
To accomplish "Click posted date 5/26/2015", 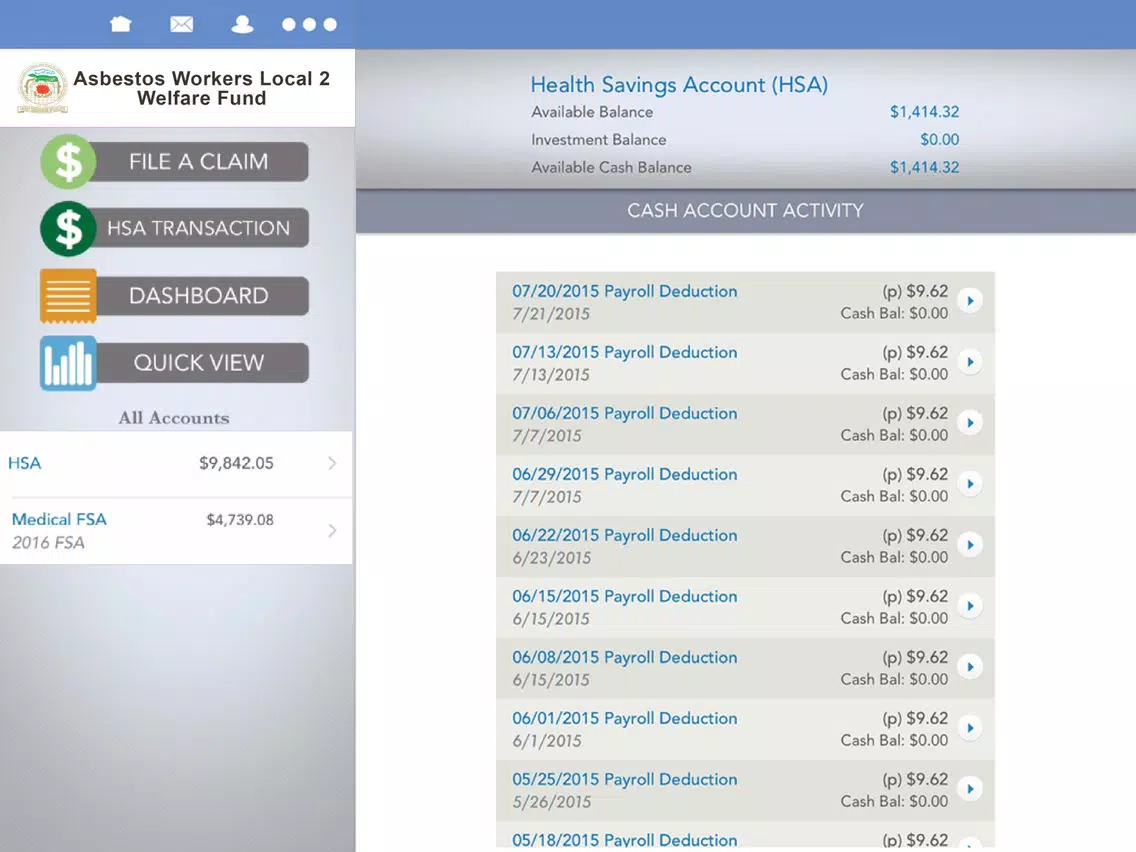I will pyautogui.click(x=551, y=802).
